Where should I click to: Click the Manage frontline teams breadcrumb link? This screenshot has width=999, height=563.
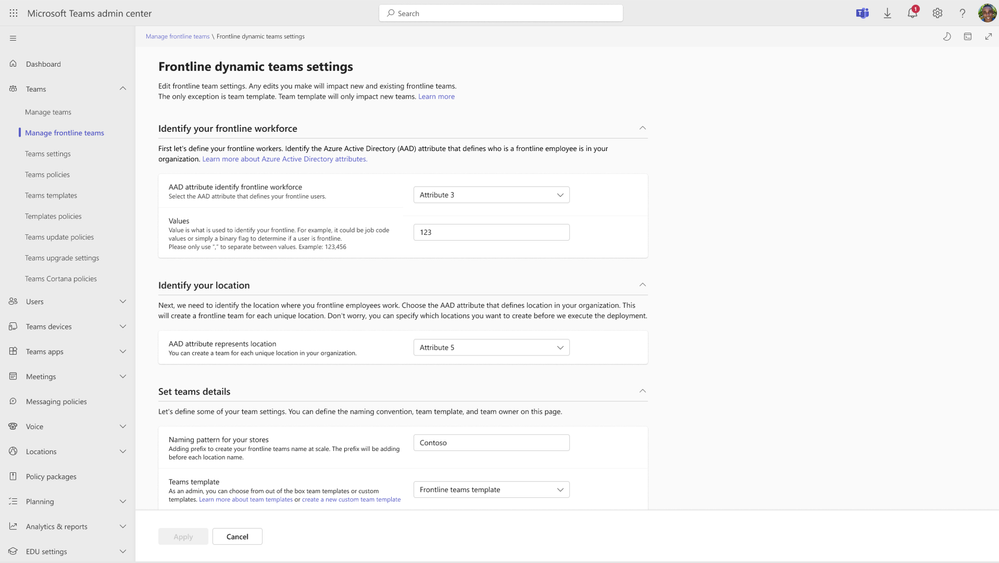point(177,36)
